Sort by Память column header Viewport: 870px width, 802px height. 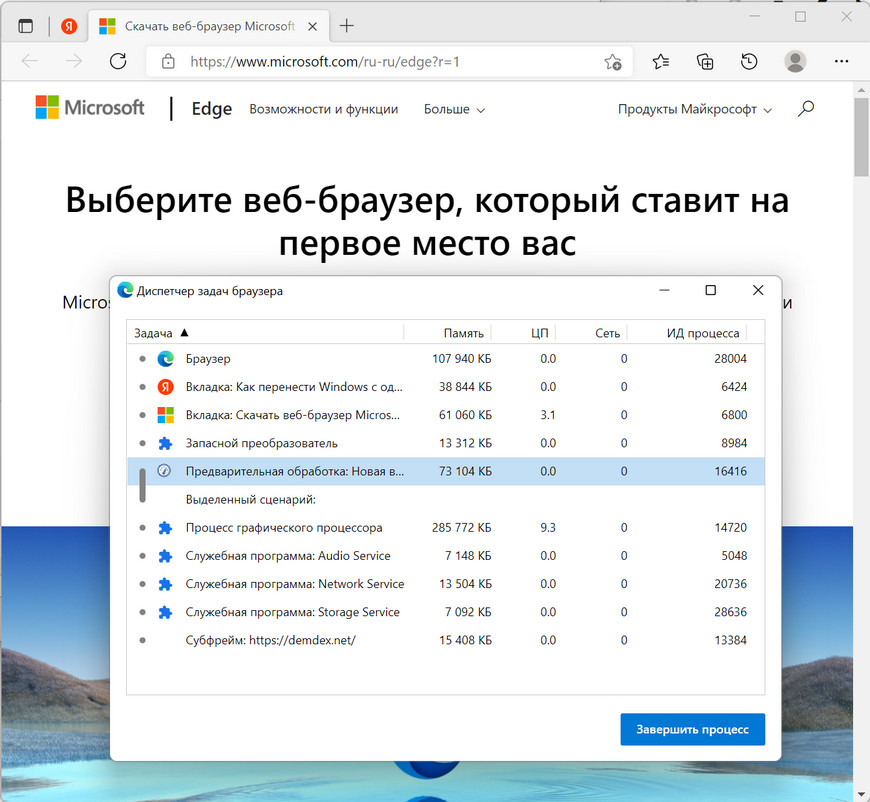(463, 333)
